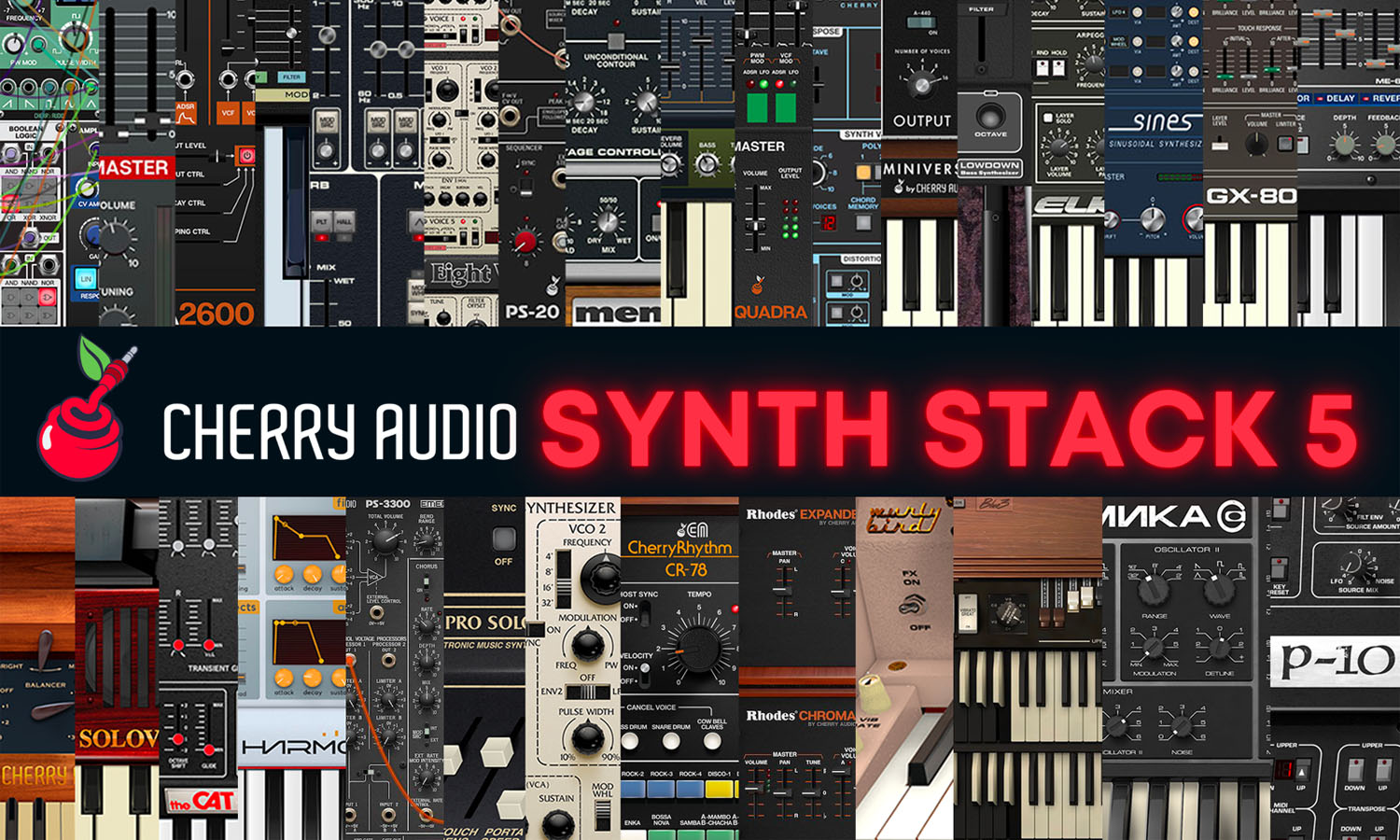Enable the LAYER SOLO checkbox
Viewport: 1400px width, 840px height.
(x=1048, y=119)
